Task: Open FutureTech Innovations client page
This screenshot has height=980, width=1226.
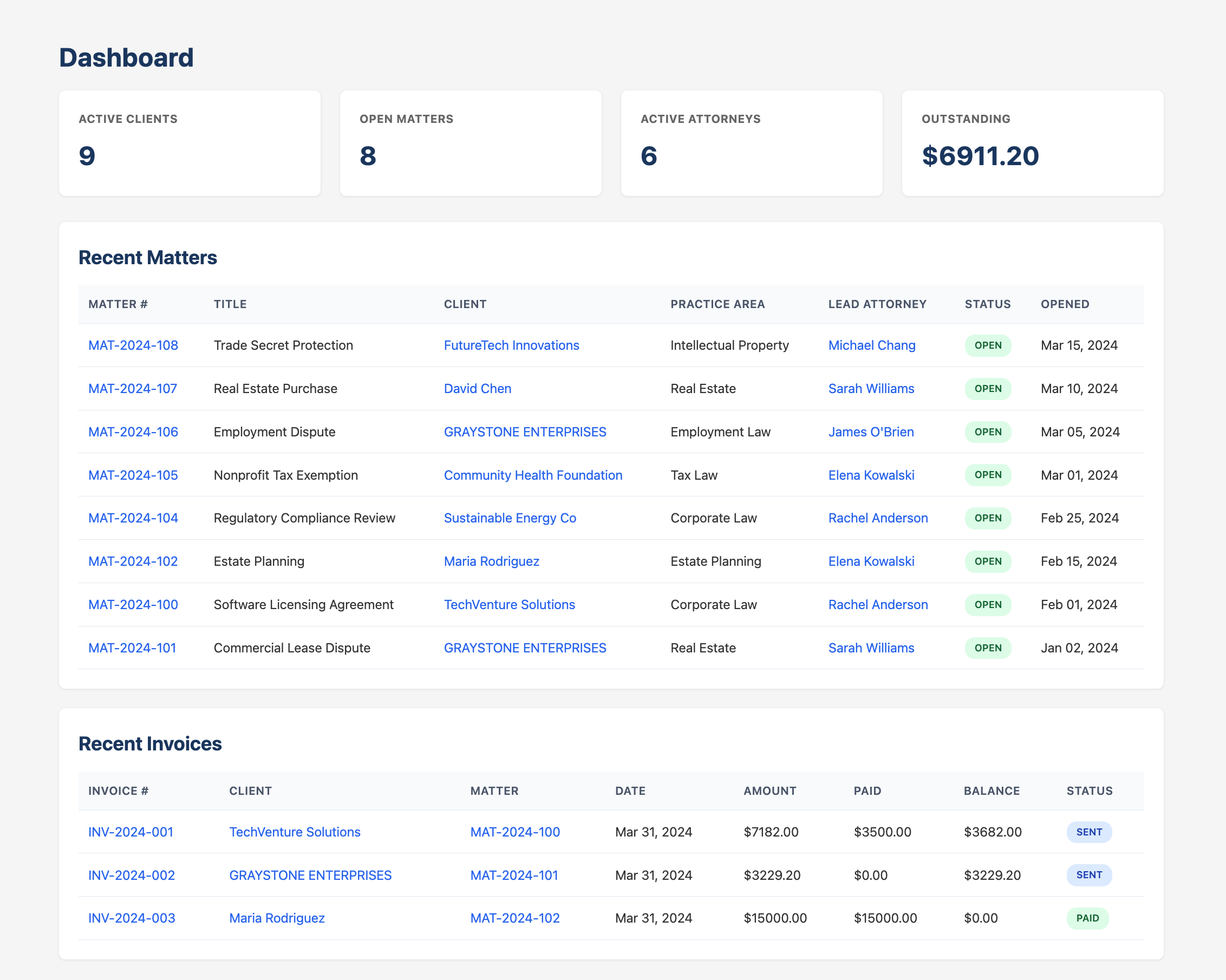Action: click(x=511, y=345)
